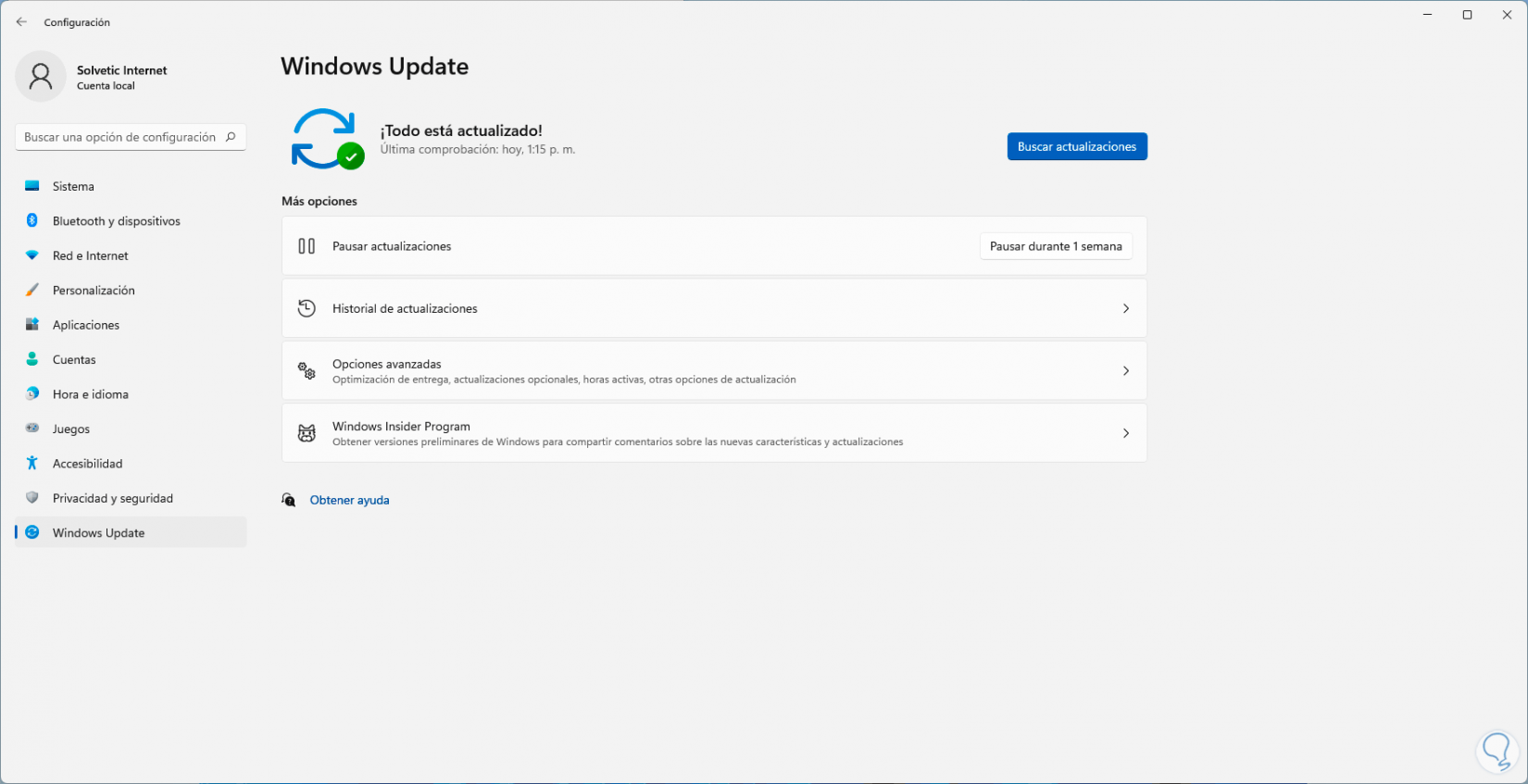1528x784 pixels.
Task: Click the Privacidad y seguridad shield icon
Action: click(32, 498)
